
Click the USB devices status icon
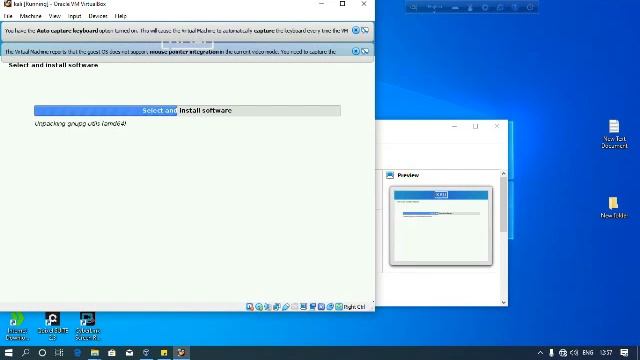286,307
